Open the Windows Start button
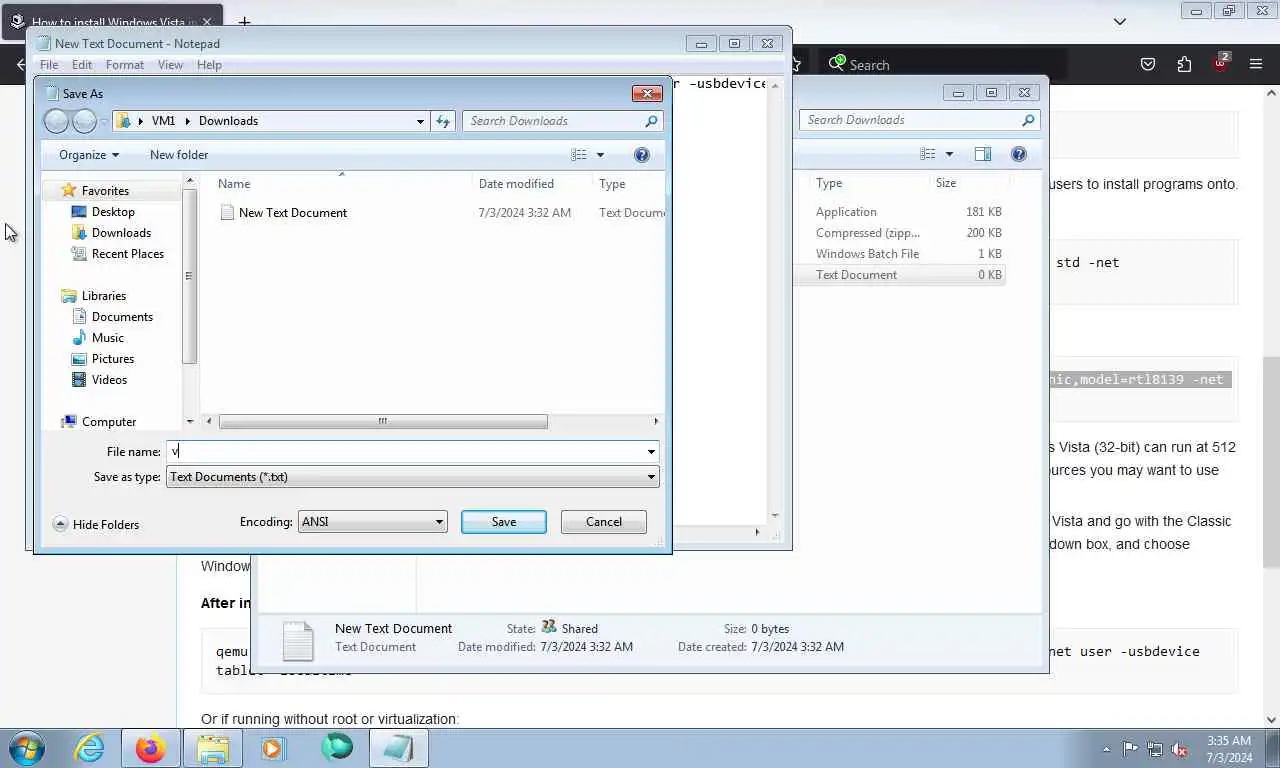The image size is (1280, 768). coord(26,748)
